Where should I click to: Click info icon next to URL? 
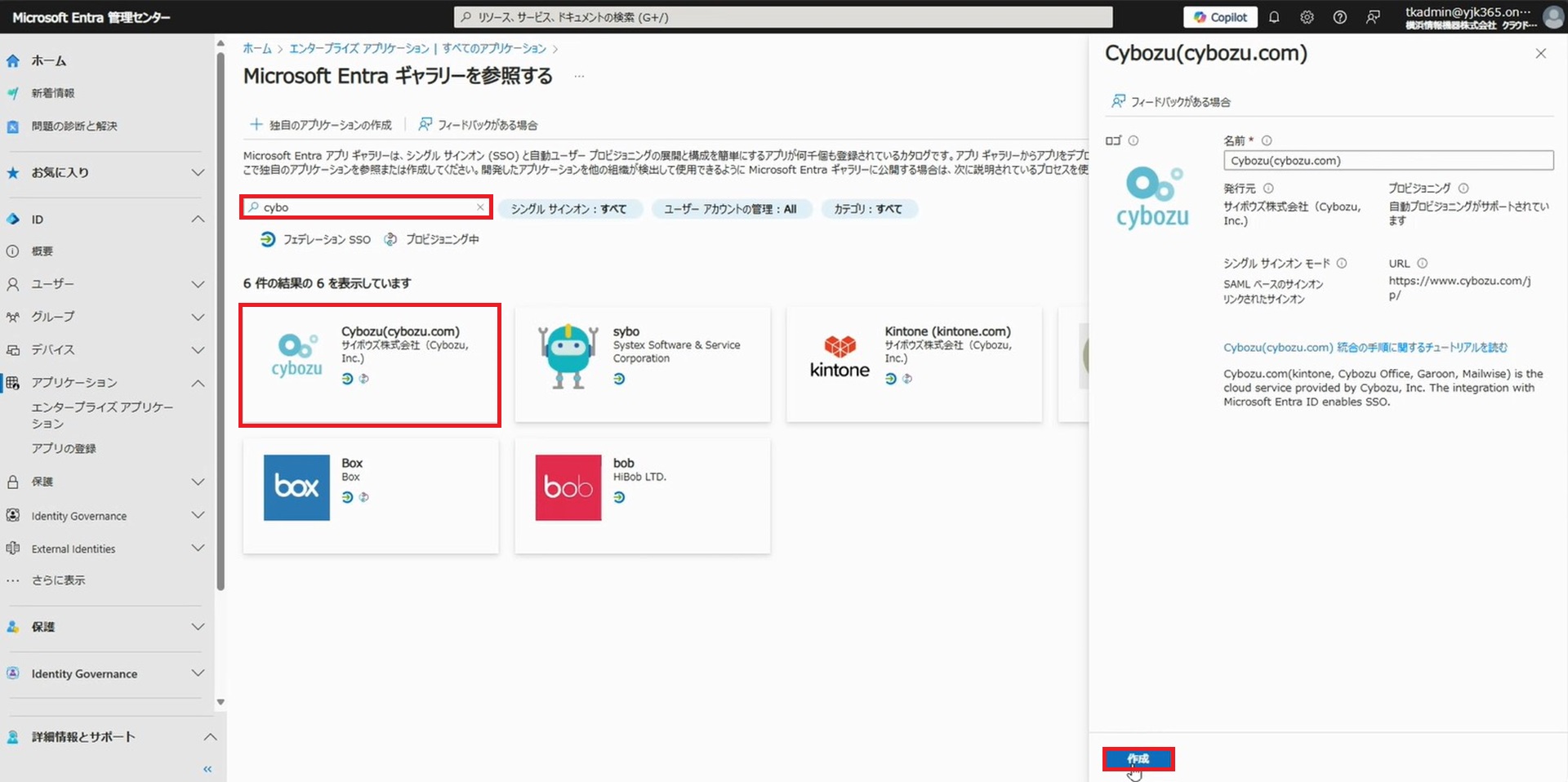[1422, 264]
